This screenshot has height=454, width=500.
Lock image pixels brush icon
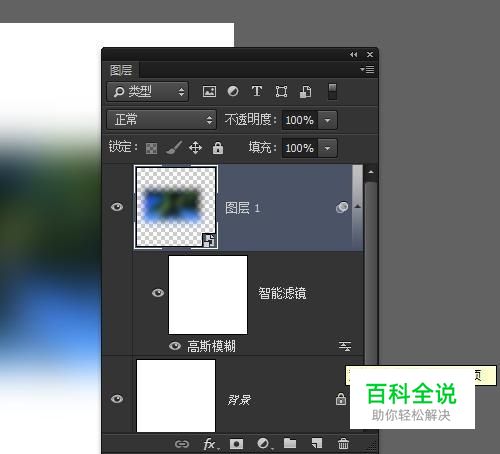[174, 148]
